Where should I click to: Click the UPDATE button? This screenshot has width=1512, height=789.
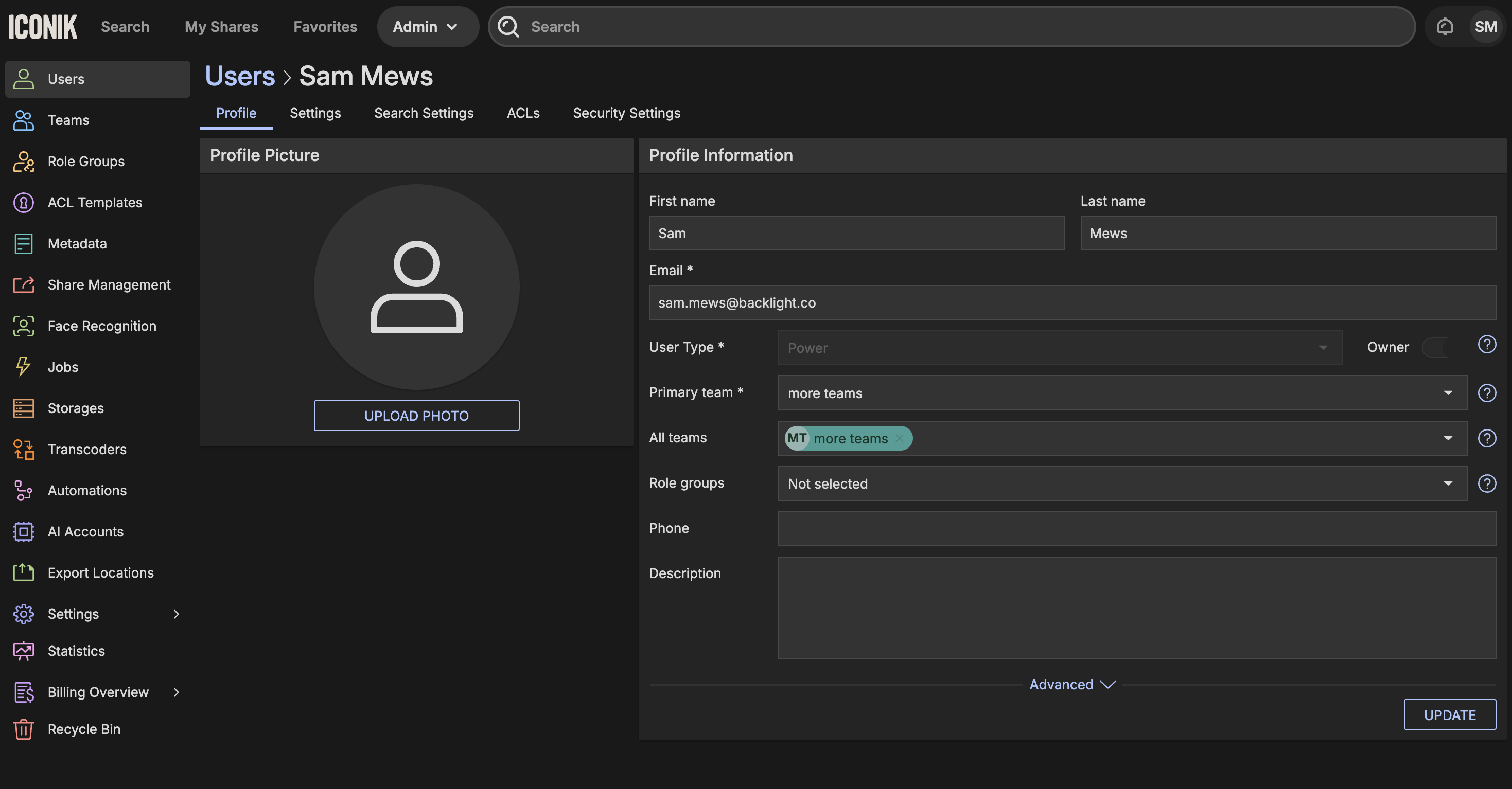coord(1449,714)
